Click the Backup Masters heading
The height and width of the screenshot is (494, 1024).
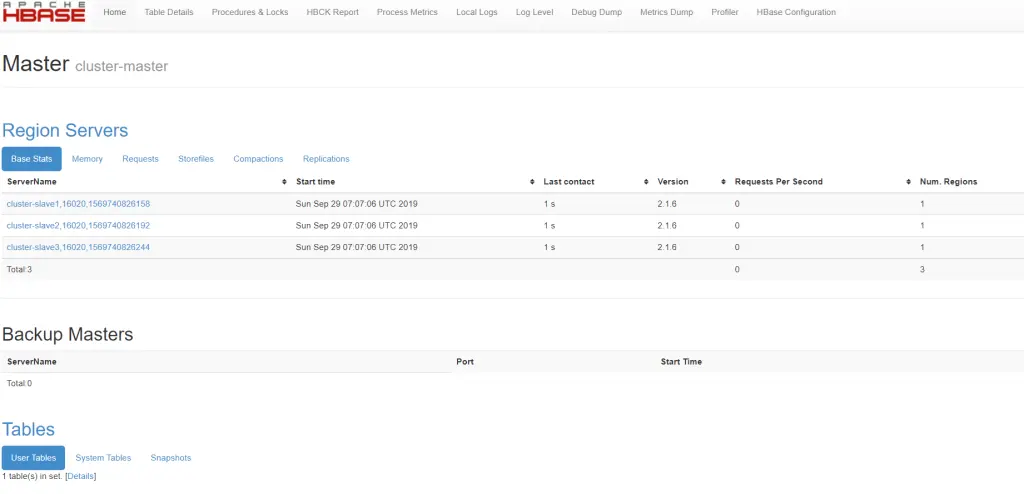[x=68, y=334]
